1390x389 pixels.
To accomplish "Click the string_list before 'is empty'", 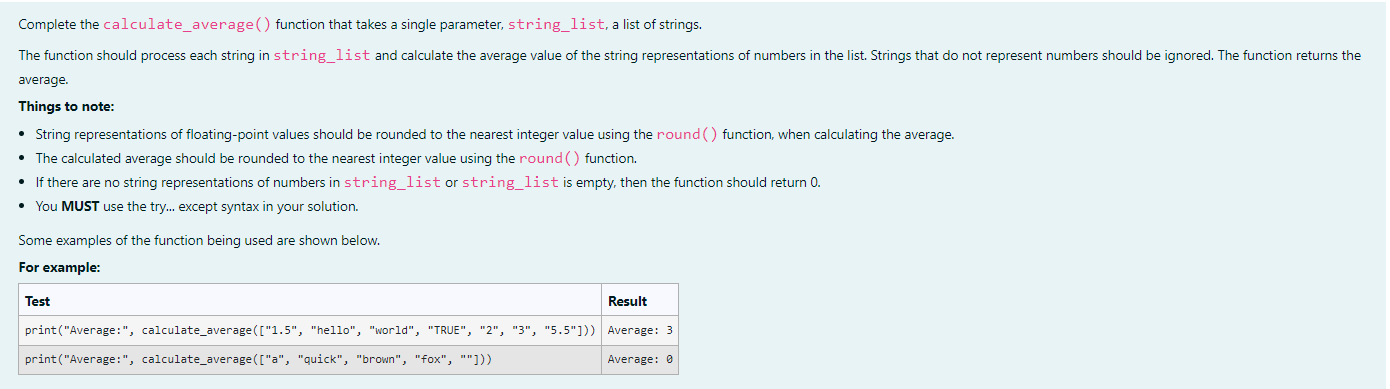I will pyautogui.click(x=510, y=182).
